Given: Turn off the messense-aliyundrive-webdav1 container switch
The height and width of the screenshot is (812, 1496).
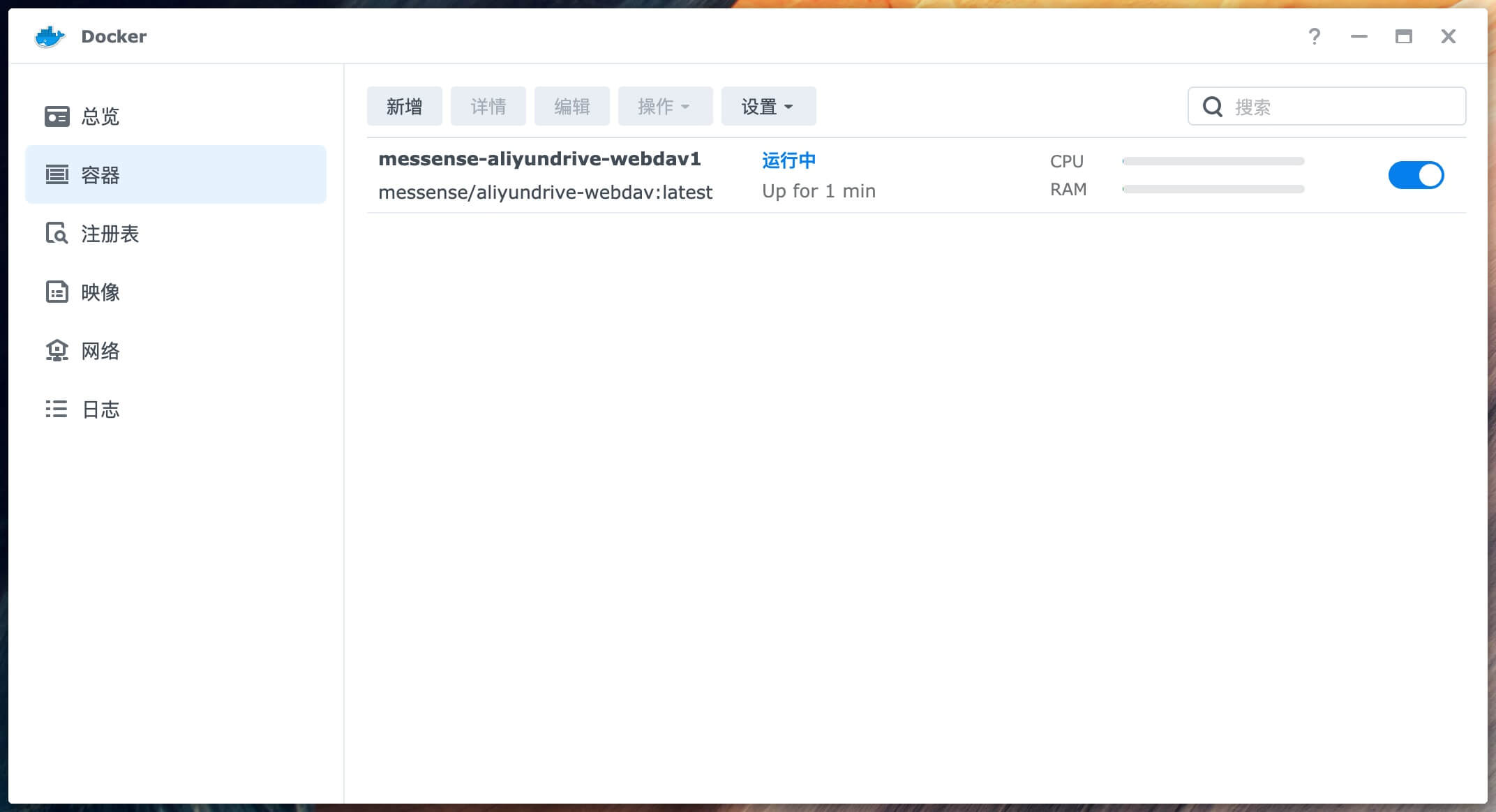Looking at the screenshot, I should pyautogui.click(x=1415, y=175).
